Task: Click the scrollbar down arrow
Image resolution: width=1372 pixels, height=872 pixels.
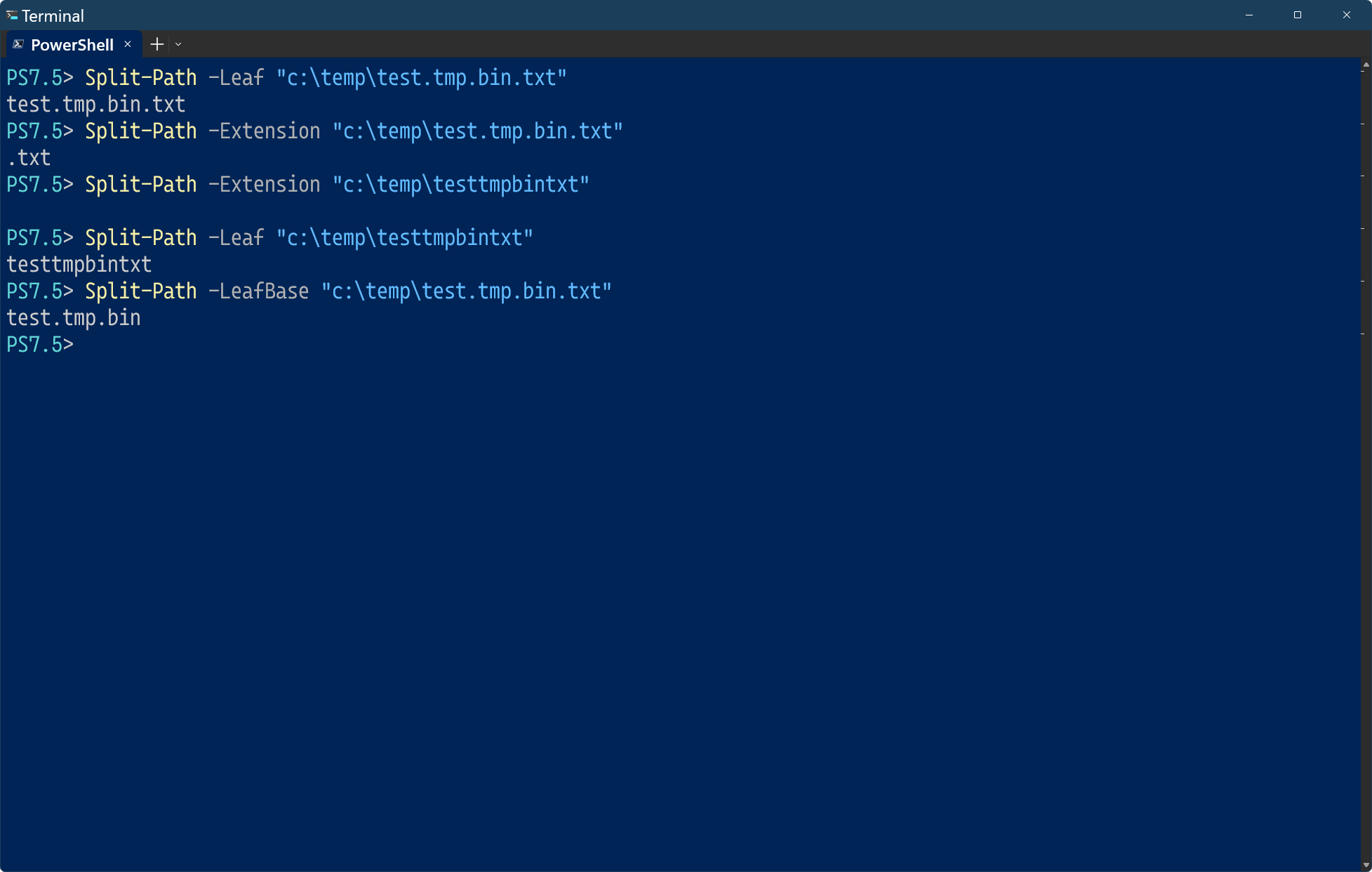Action: point(1366,865)
